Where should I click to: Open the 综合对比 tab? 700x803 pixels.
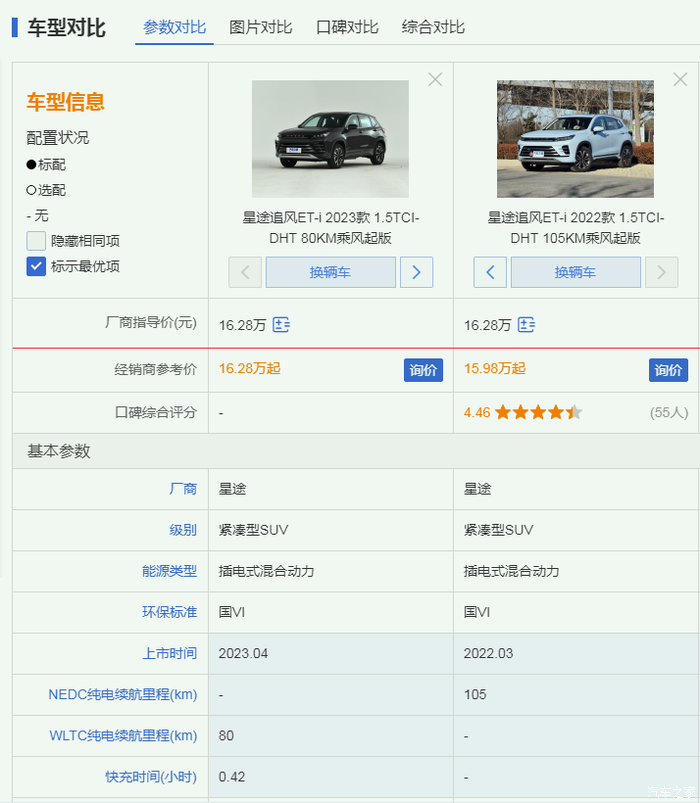pyautogui.click(x=433, y=27)
